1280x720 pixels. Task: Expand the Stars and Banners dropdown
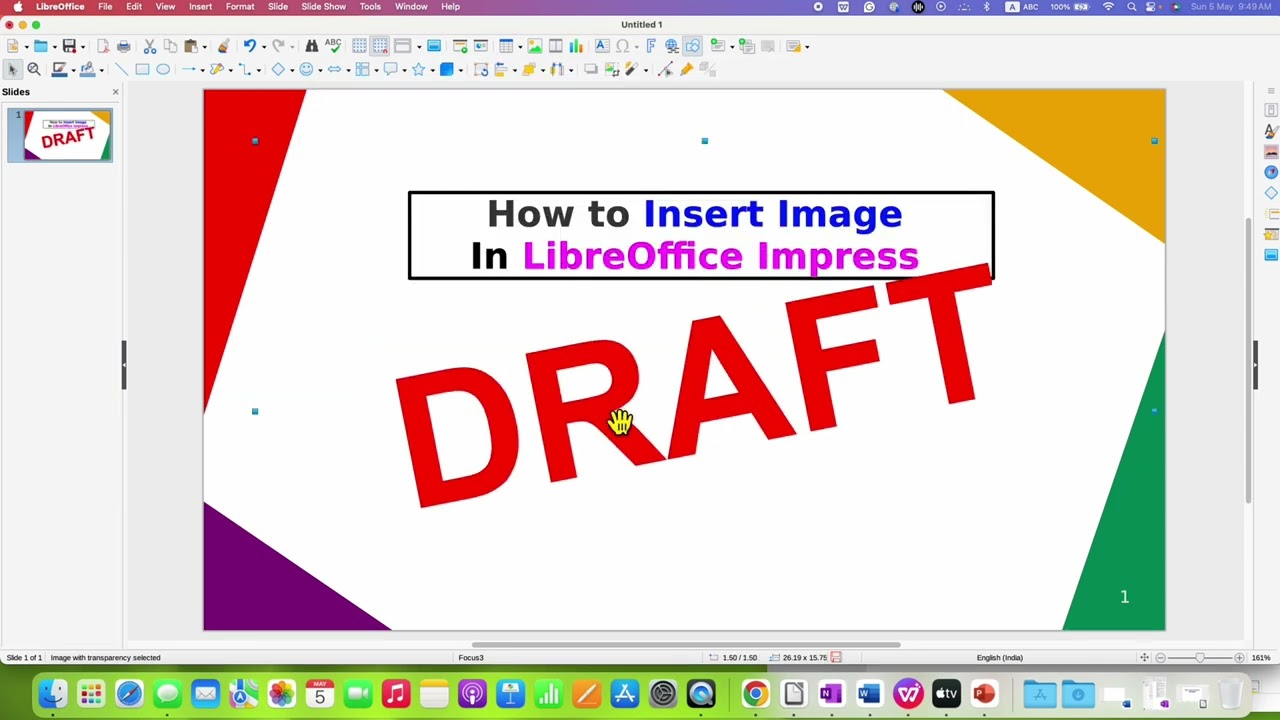click(x=432, y=69)
